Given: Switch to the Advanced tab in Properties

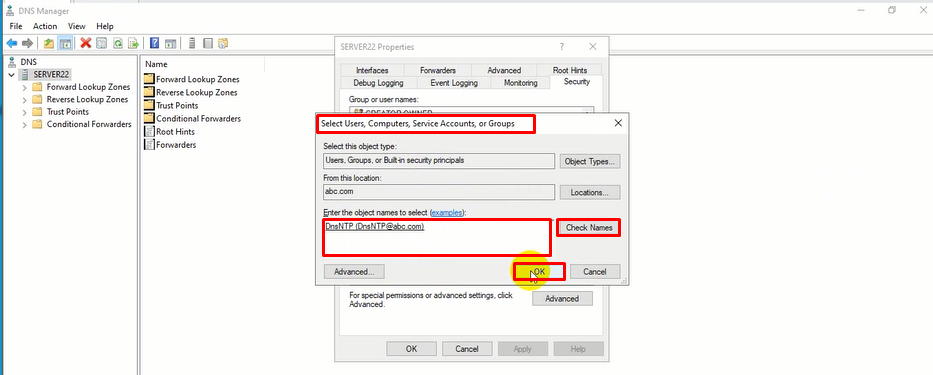Looking at the screenshot, I should 504,70.
